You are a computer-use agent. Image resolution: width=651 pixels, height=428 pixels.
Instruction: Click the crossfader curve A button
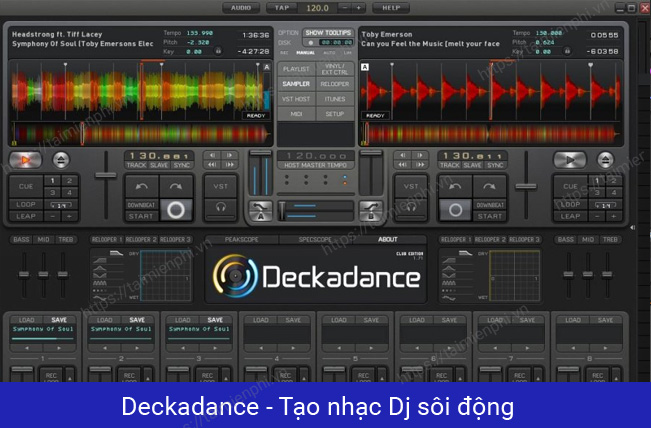(x=261, y=211)
